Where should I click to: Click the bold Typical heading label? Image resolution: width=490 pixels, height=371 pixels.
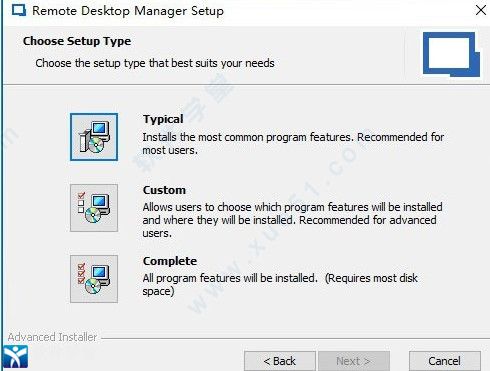coord(163,119)
